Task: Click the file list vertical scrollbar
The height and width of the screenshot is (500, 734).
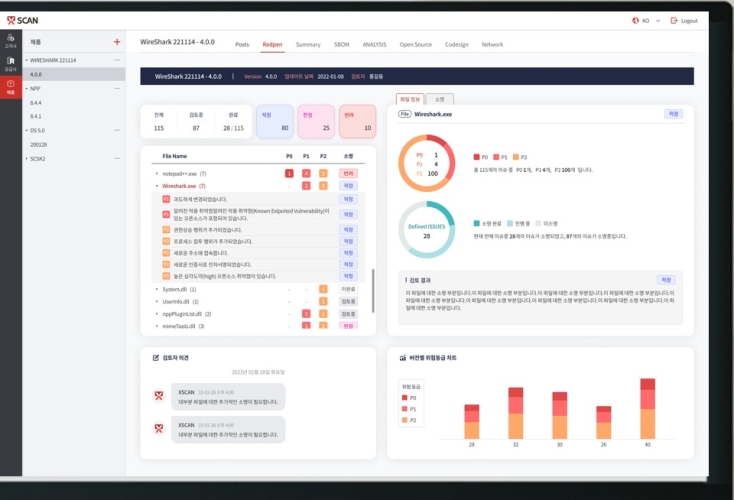Action: click(373, 290)
